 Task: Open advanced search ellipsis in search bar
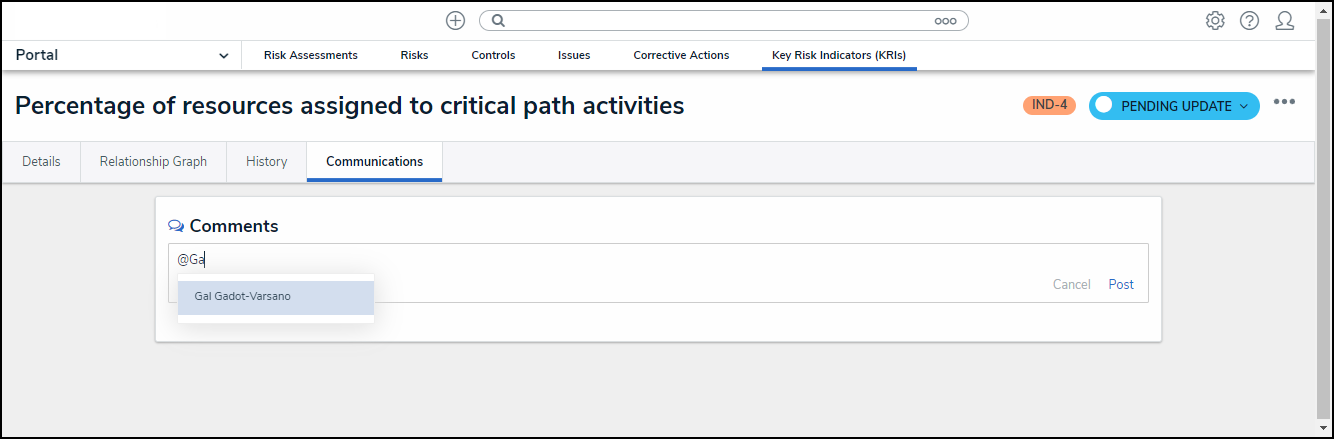(x=945, y=20)
